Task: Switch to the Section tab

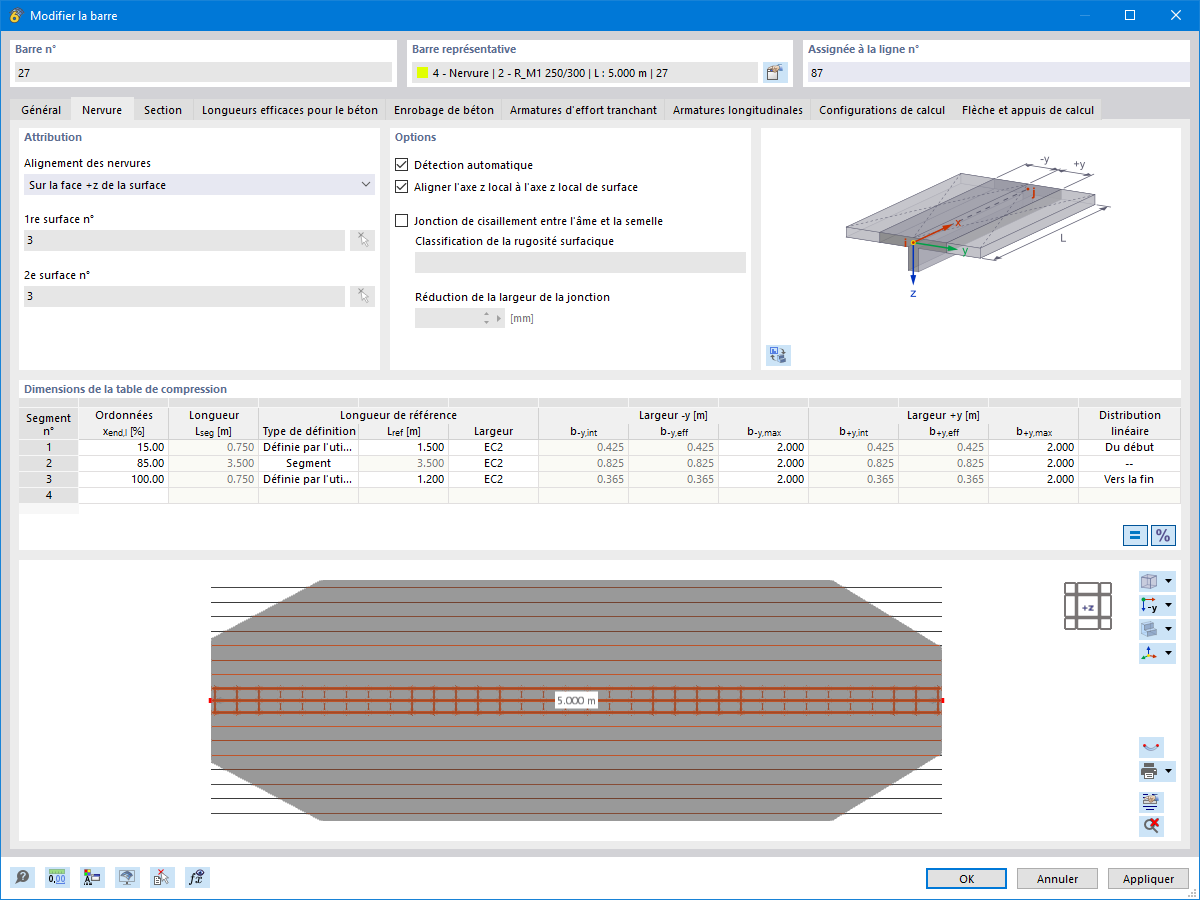Action: tap(163, 110)
